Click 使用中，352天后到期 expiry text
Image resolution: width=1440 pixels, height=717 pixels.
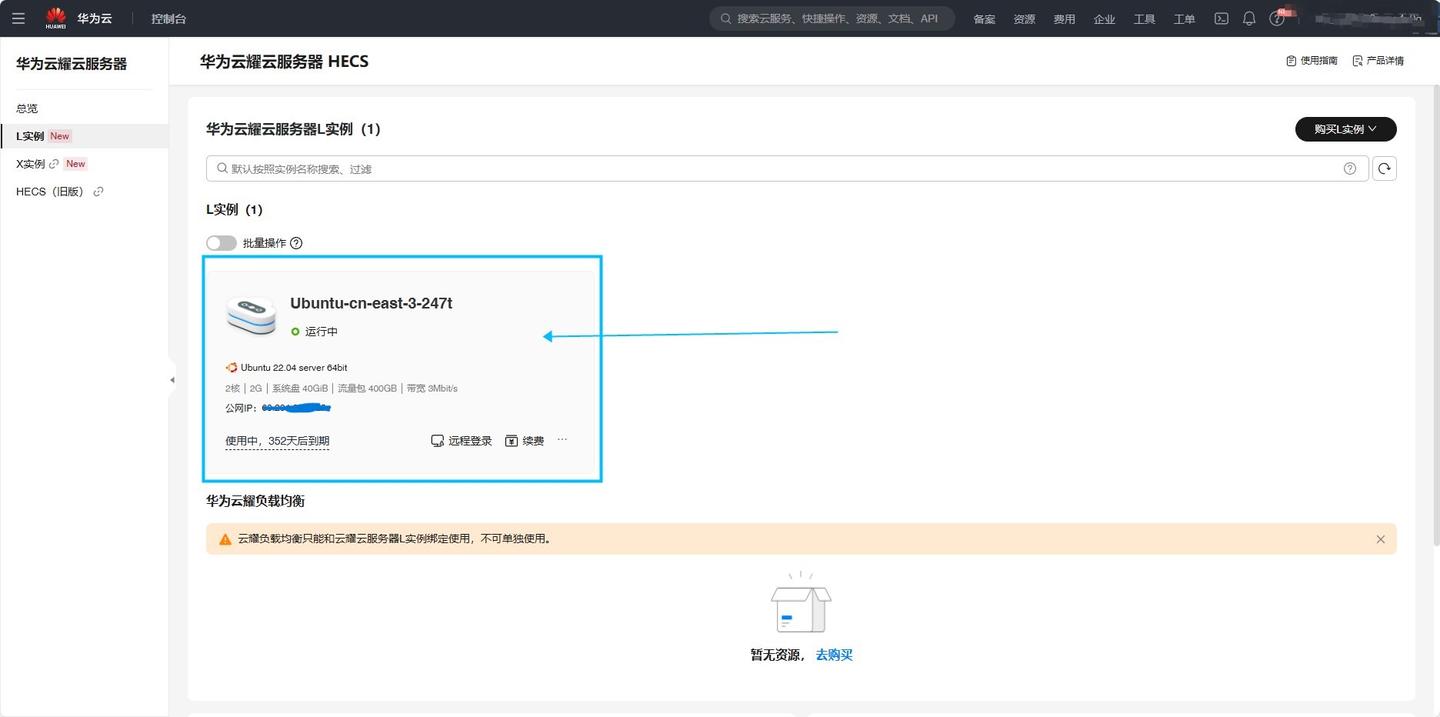(277, 441)
